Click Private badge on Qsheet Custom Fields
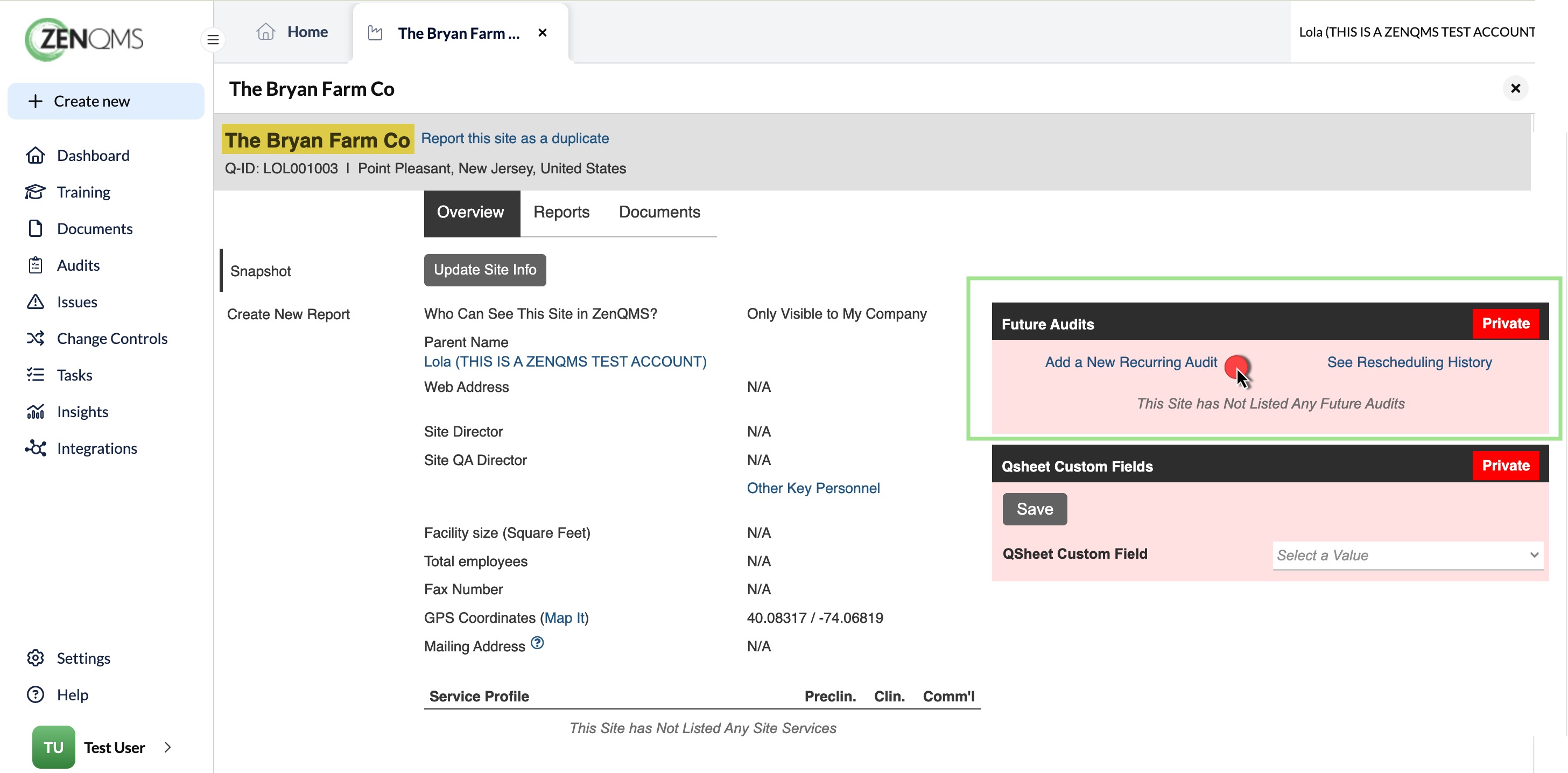1568x773 pixels. coord(1506,466)
